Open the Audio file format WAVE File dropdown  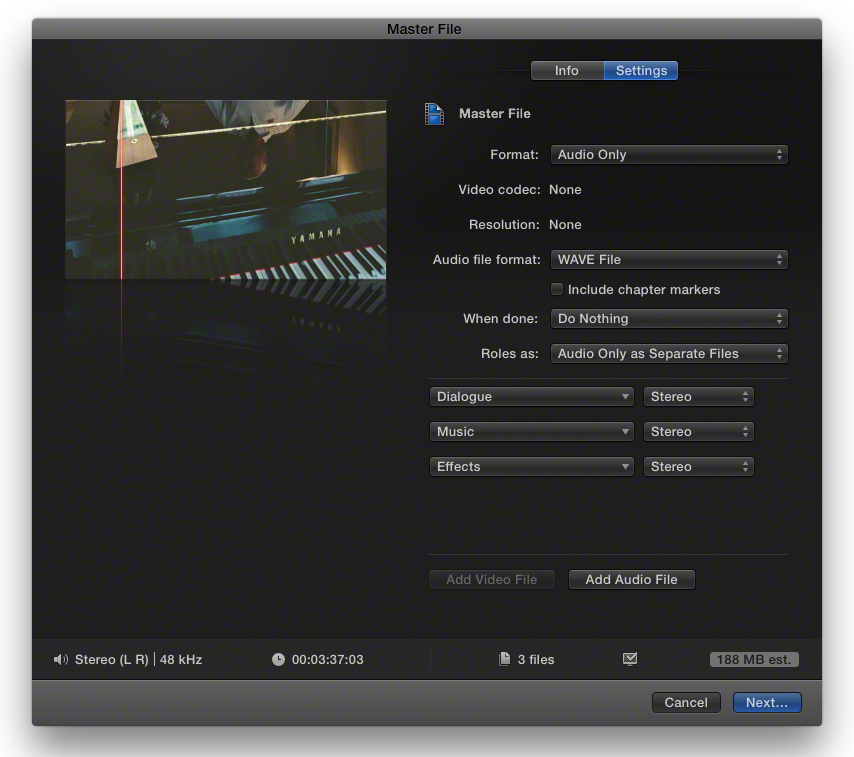coord(669,260)
